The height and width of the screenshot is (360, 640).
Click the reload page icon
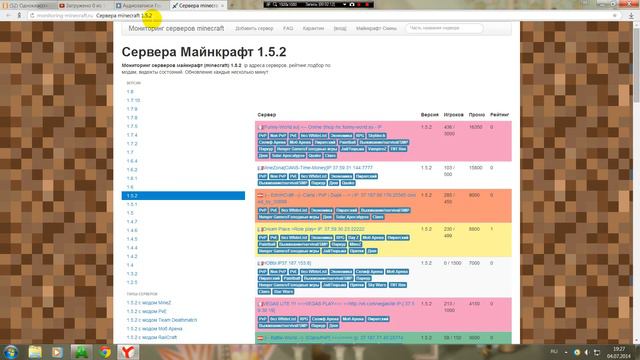tap(32, 16)
